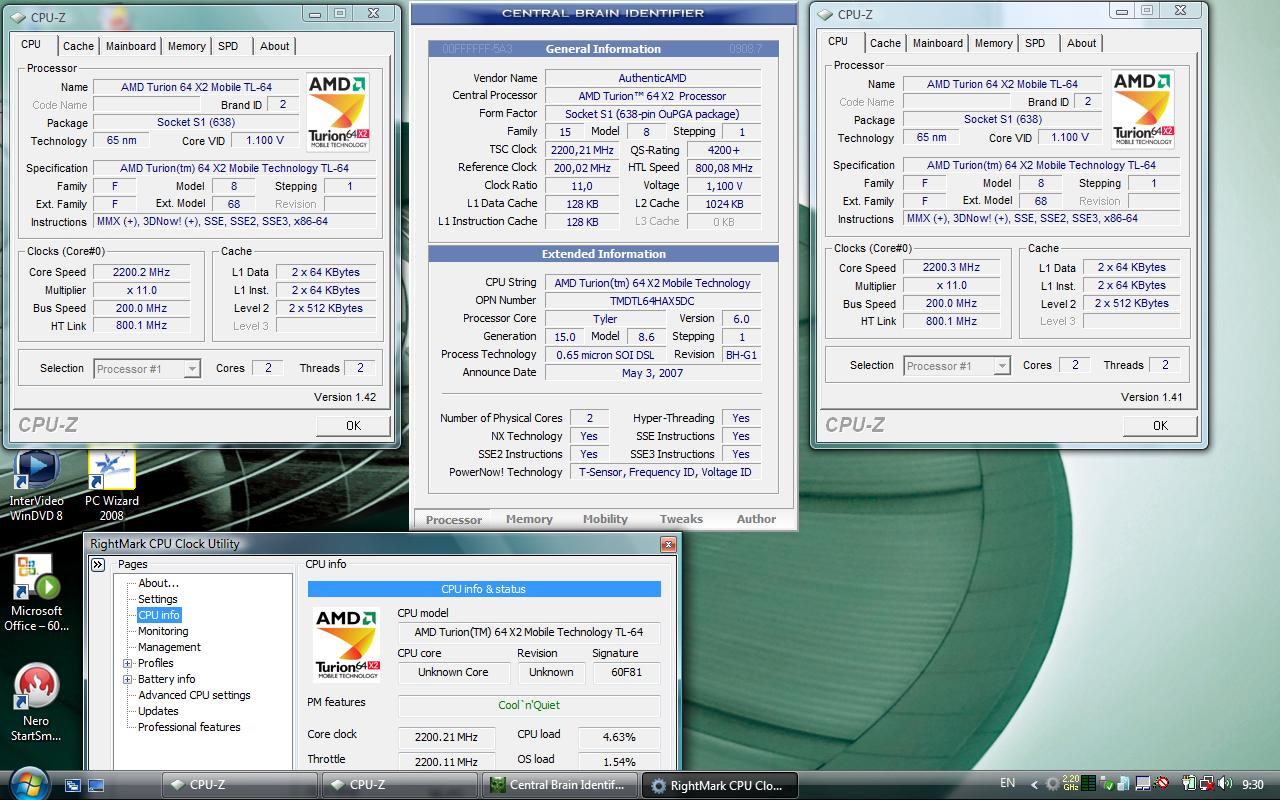Viewport: 1280px width, 800px height.
Task: Click the RMClock gear tray icon
Action: 1052,784
